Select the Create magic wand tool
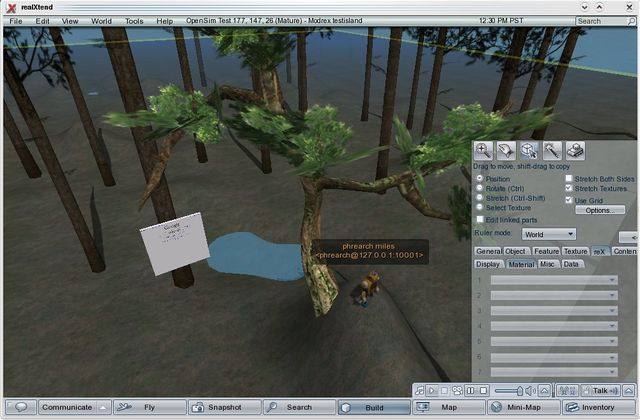This screenshot has height=420, width=640. [x=552, y=150]
